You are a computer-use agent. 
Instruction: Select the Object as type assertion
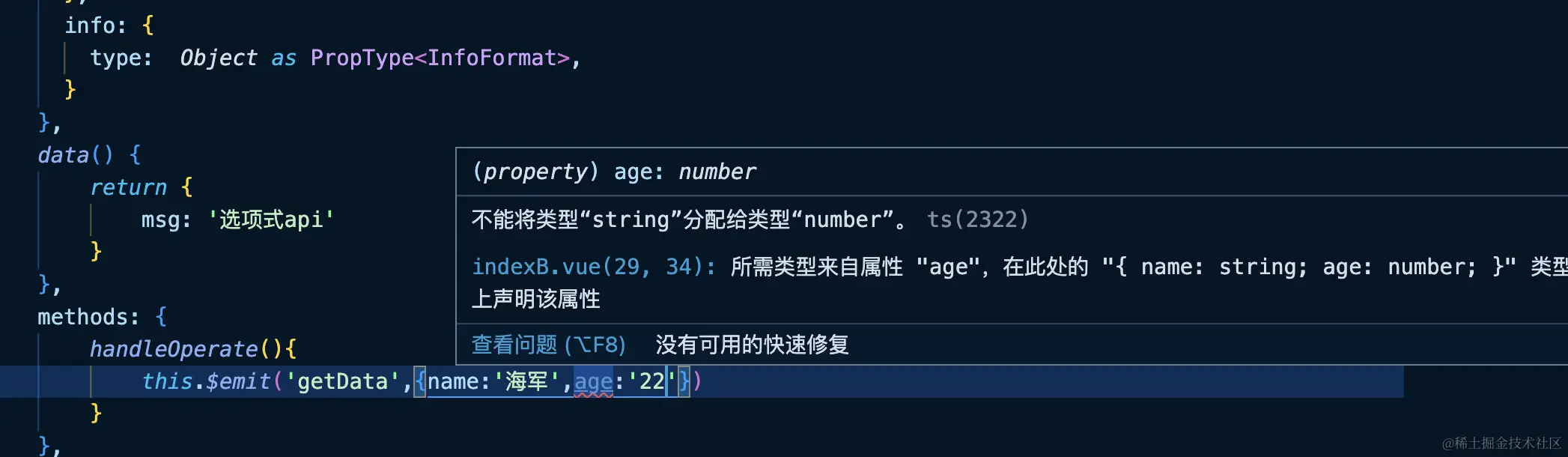pos(235,57)
